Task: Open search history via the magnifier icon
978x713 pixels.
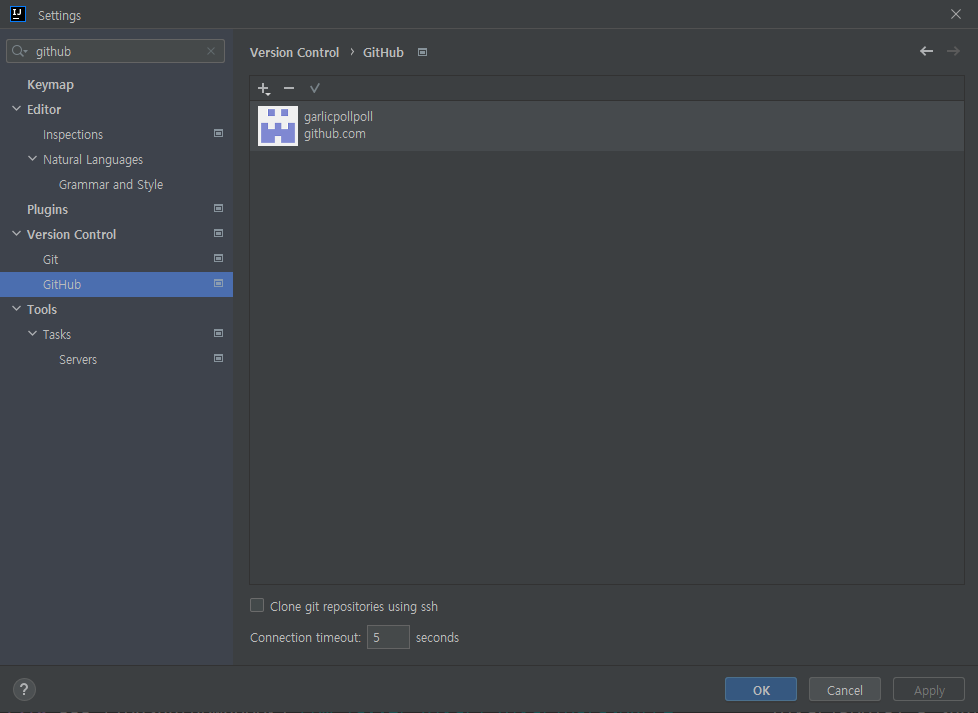Action: pyautogui.click(x=19, y=51)
